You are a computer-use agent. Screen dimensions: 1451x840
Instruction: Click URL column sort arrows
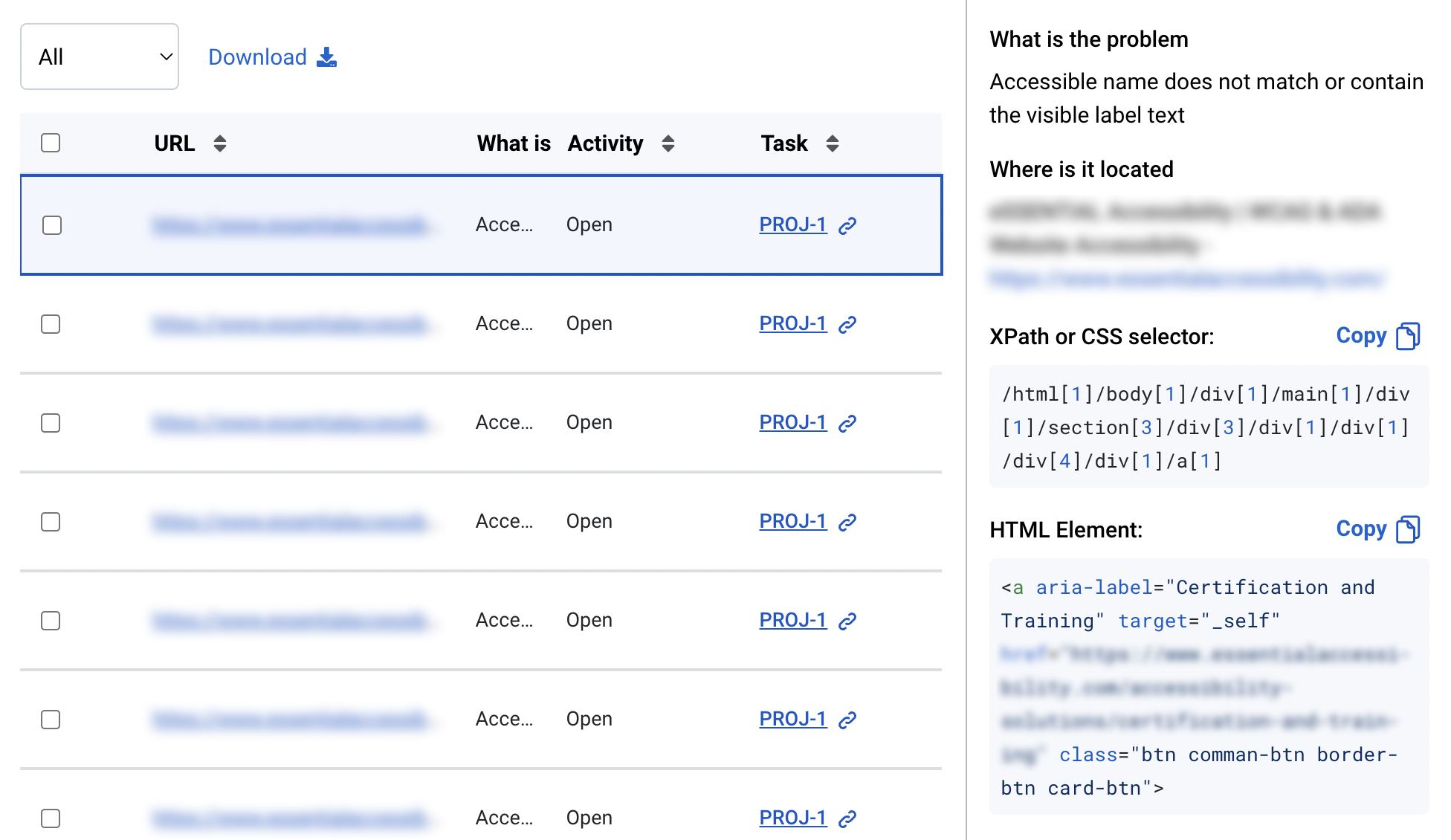pos(219,143)
